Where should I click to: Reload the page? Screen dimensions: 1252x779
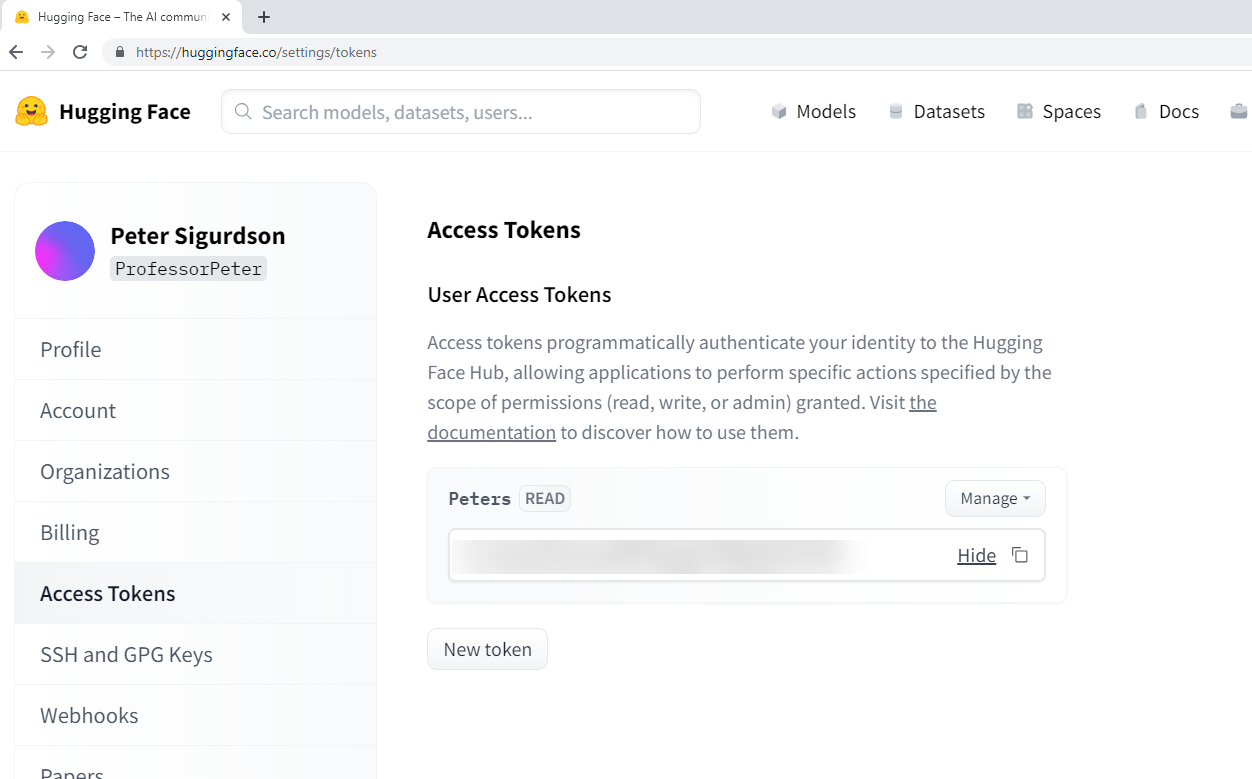tap(80, 52)
